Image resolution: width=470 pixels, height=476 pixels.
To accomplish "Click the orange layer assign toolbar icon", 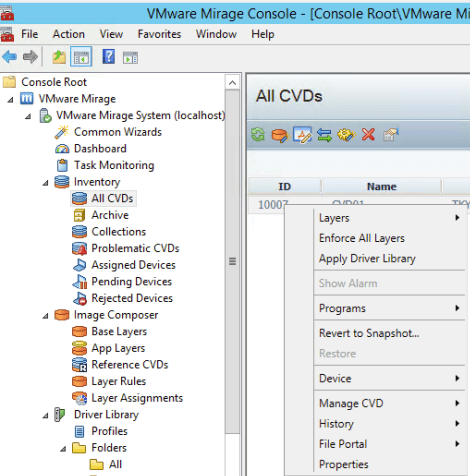I will click(x=279, y=135).
